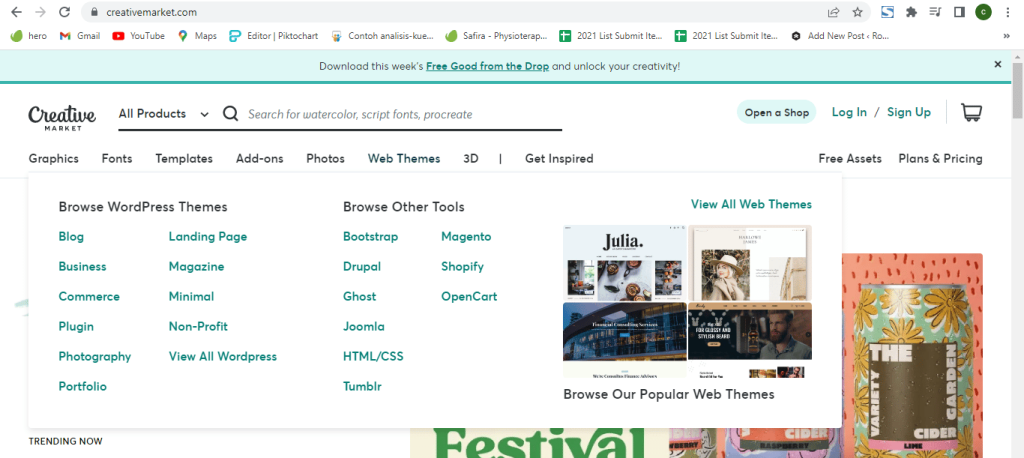
Task: Click the Sign Up link
Action: click(x=908, y=112)
